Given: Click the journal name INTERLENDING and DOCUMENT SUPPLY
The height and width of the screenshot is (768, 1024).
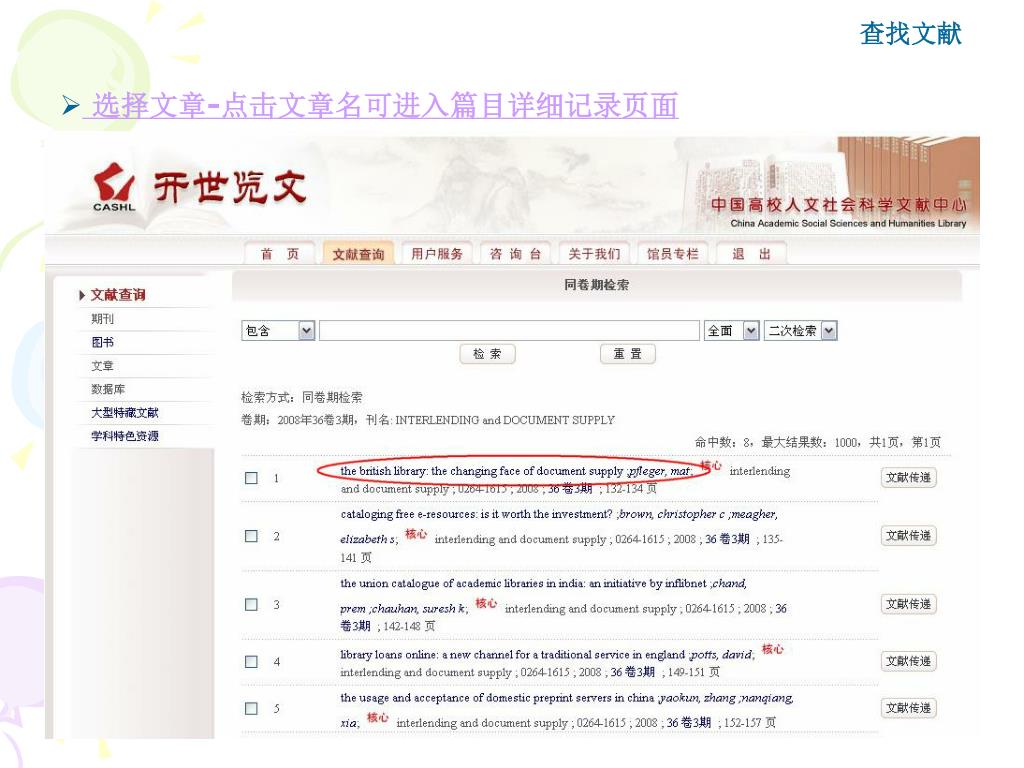Looking at the screenshot, I should pos(505,420).
